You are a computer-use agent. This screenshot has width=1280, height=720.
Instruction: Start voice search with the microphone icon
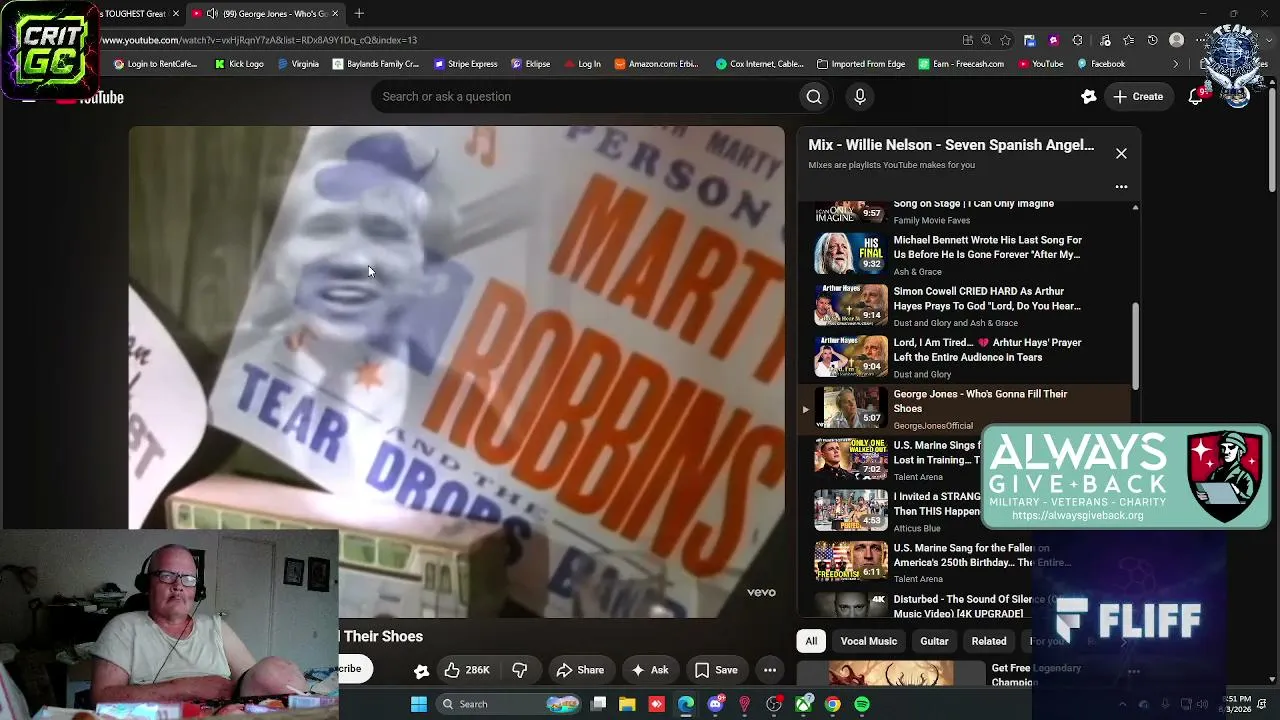(860, 97)
